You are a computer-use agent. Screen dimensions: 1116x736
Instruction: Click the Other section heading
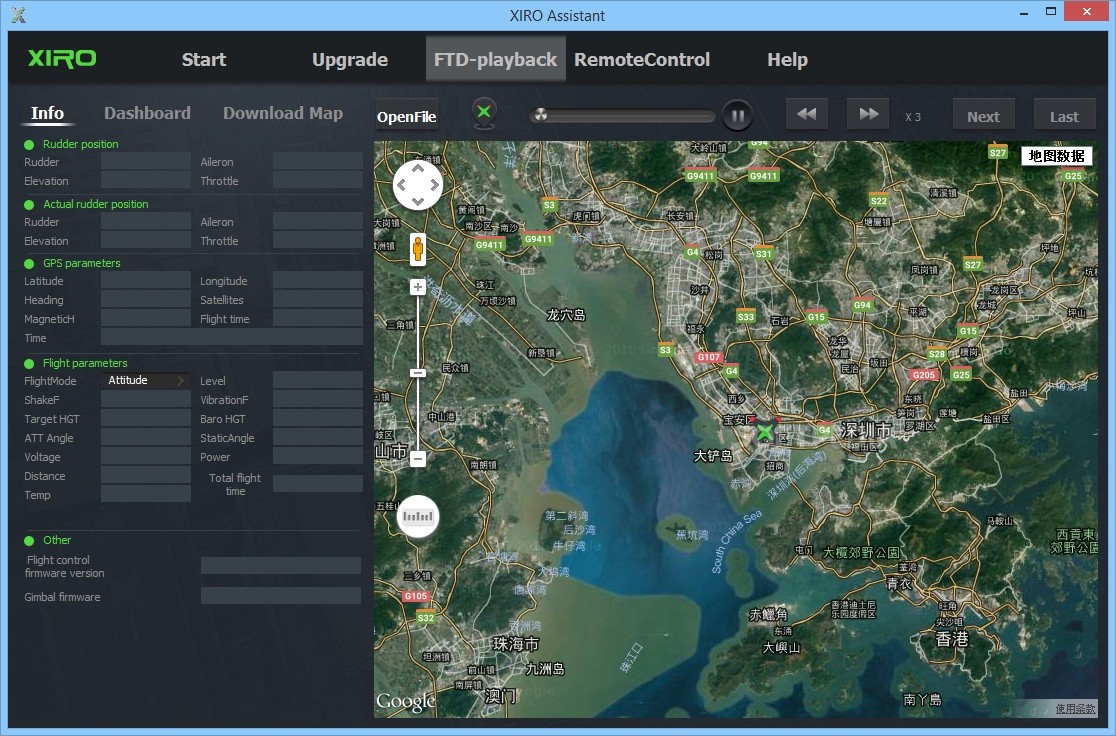[x=57, y=540]
